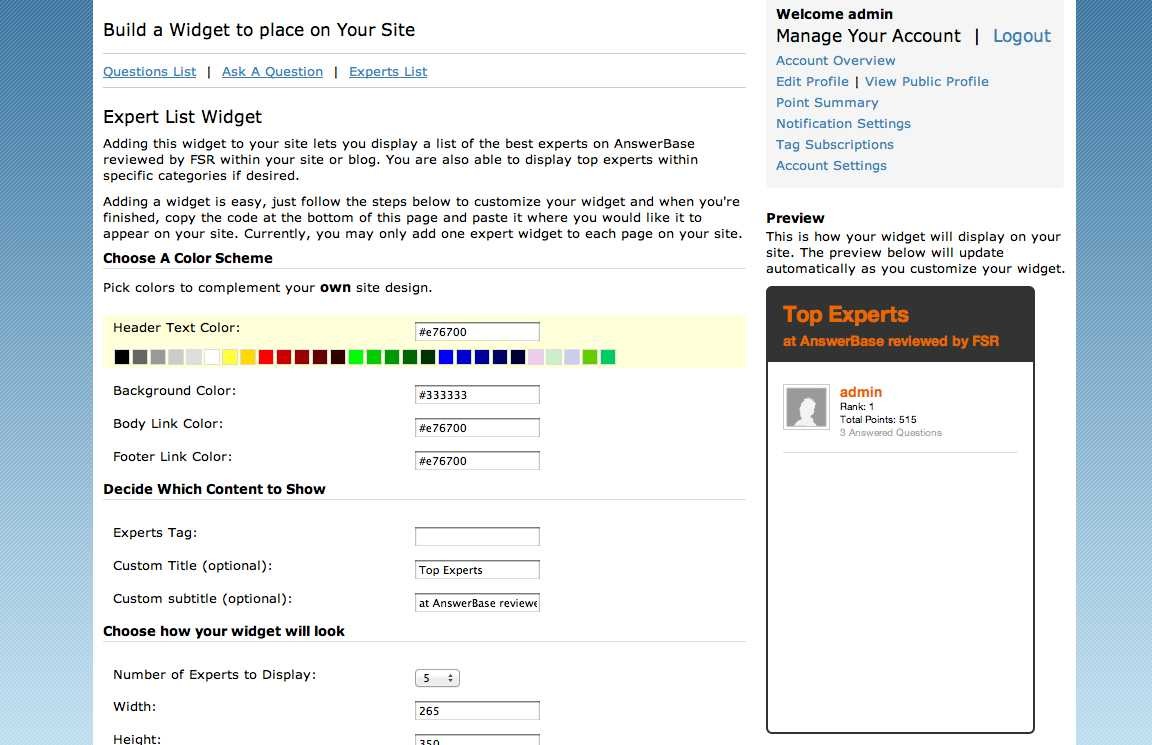The image size is (1152, 745).
Task: Open the Edit Profile link
Action: (812, 82)
